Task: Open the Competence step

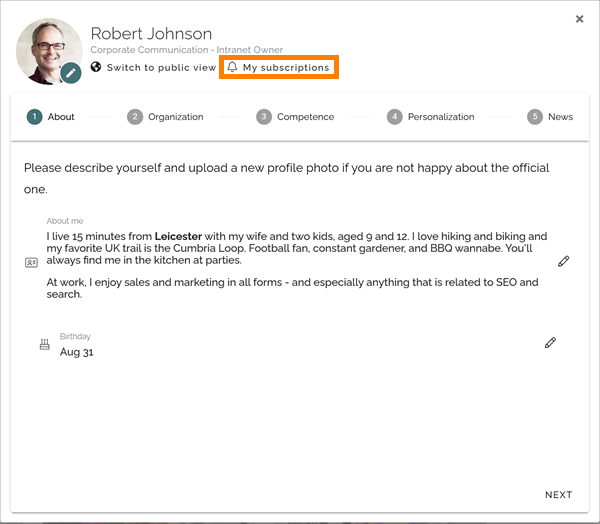Action: 295,117
